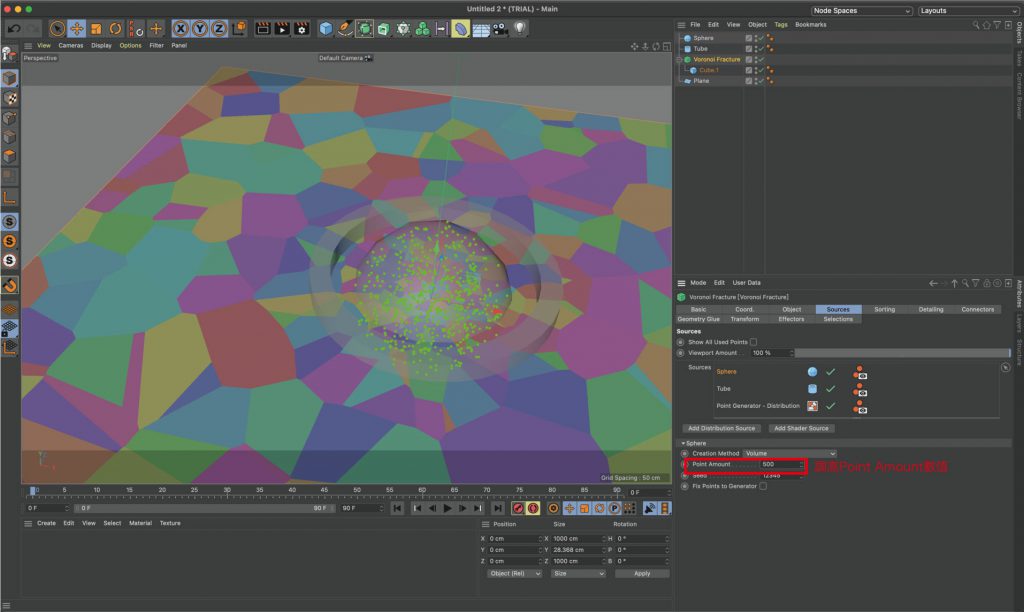The width and height of the screenshot is (1024, 612).
Task: Tick the Fix Points to Generator checkbox
Action: pos(763,486)
